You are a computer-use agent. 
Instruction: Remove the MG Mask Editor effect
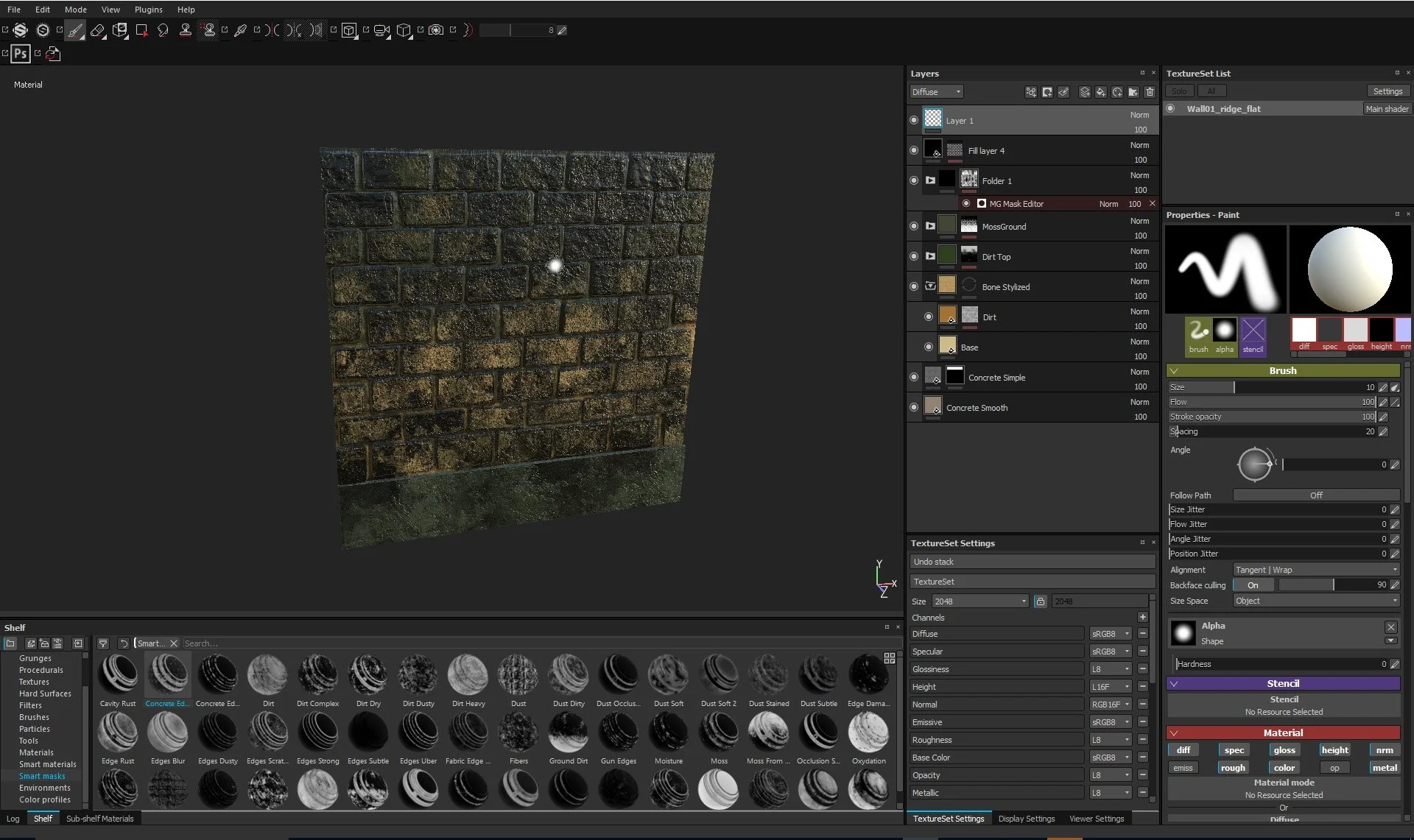tap(1153, 204)
